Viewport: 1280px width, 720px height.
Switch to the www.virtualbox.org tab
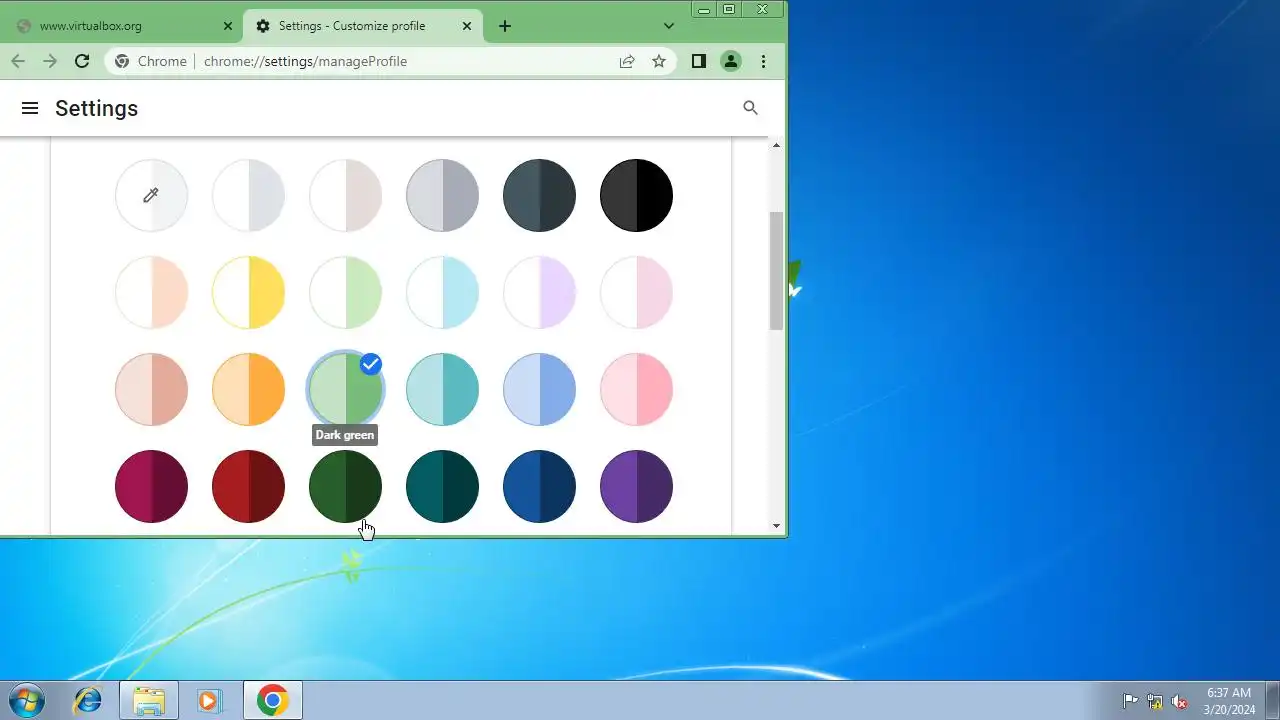(123, 26)
